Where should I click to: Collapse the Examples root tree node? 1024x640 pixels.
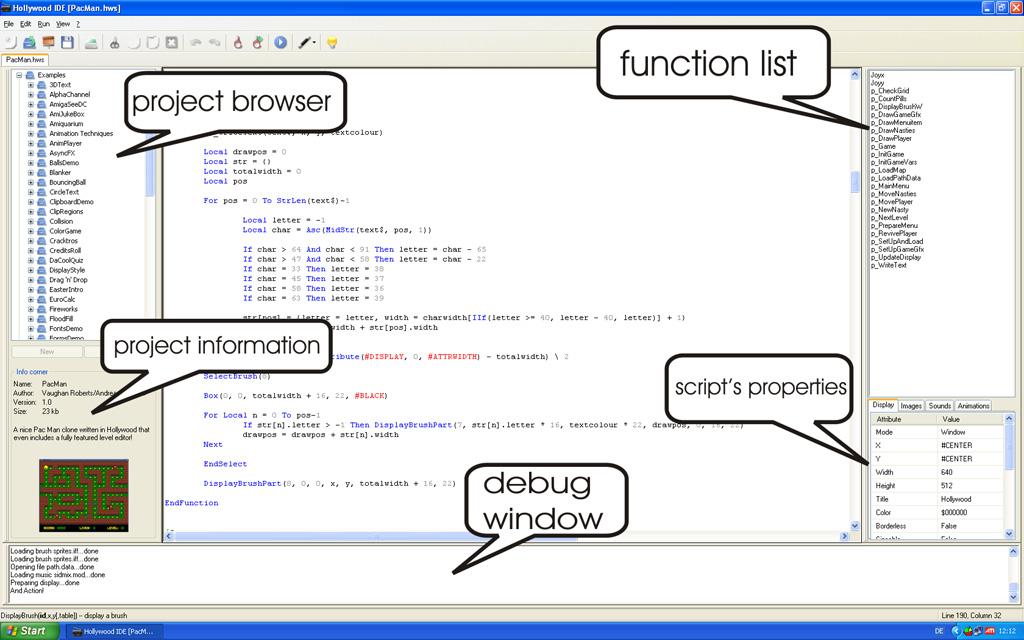18,75
